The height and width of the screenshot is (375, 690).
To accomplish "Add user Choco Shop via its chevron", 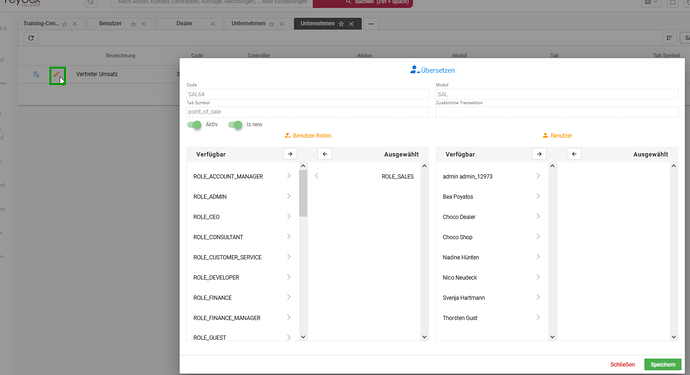I will tap(538, 237).
